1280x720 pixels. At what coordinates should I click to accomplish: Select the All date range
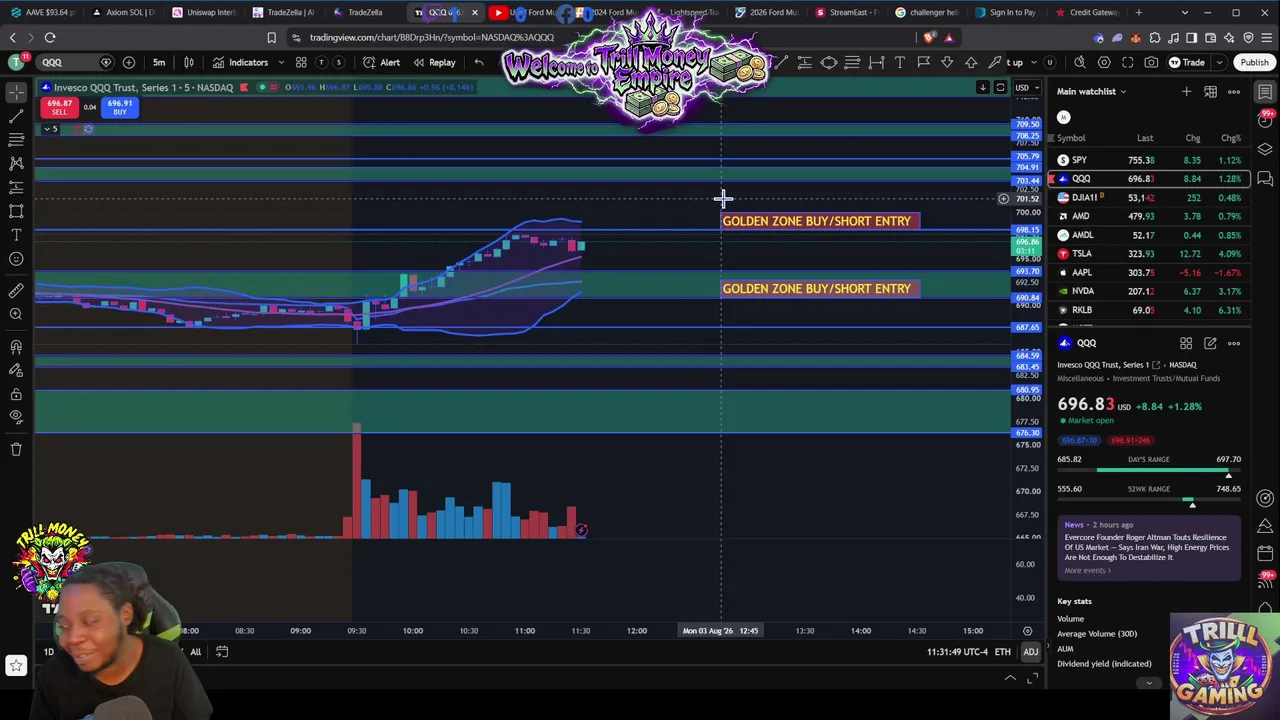tap(195, 652)
